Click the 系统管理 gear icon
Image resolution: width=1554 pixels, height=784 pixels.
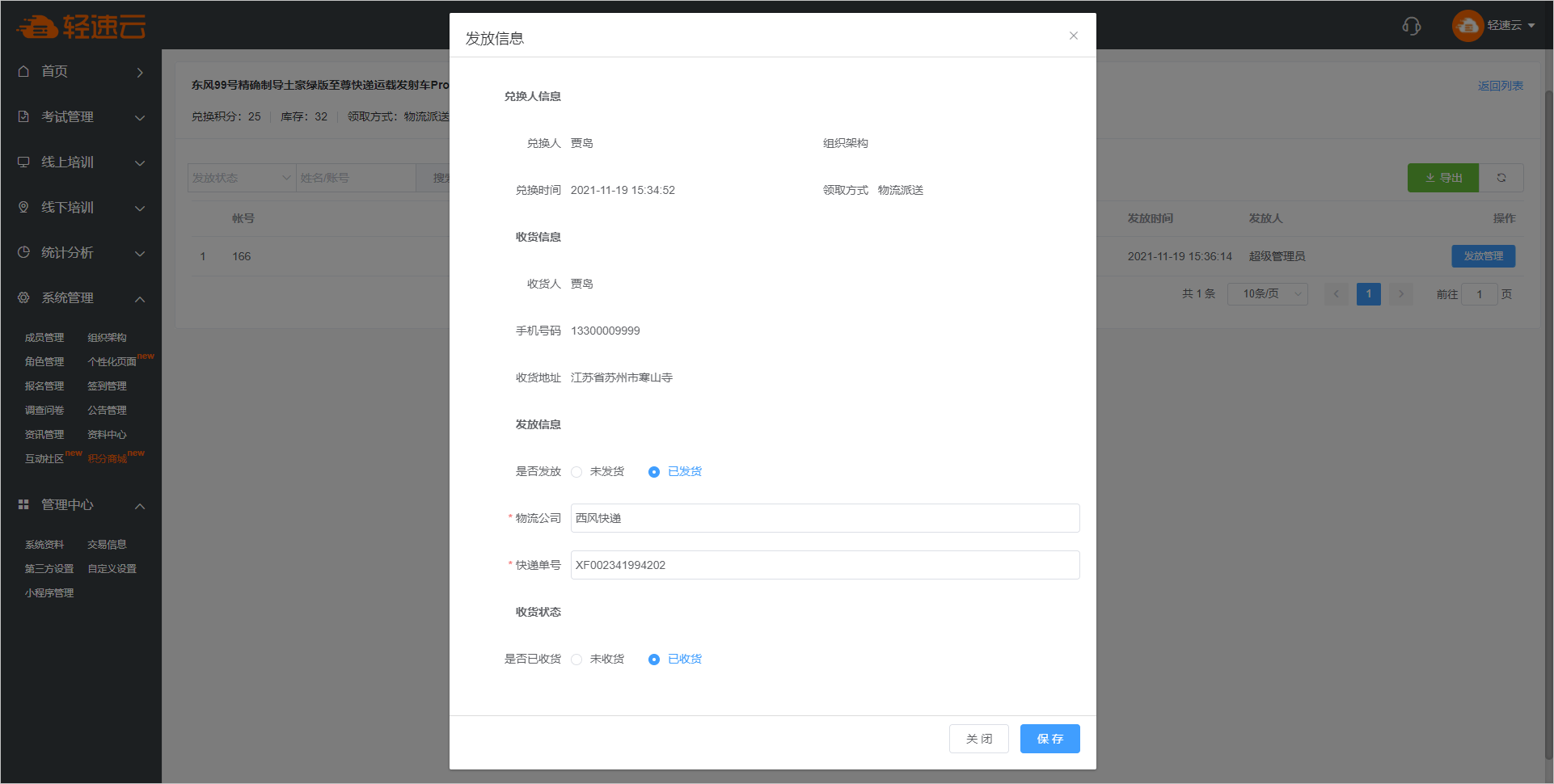(23, 297)
